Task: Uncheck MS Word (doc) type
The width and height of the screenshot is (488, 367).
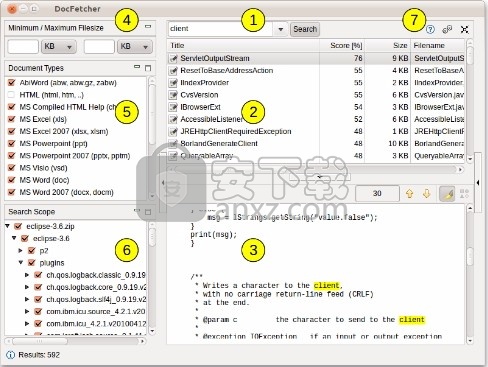Action: [x=12, y=180]
